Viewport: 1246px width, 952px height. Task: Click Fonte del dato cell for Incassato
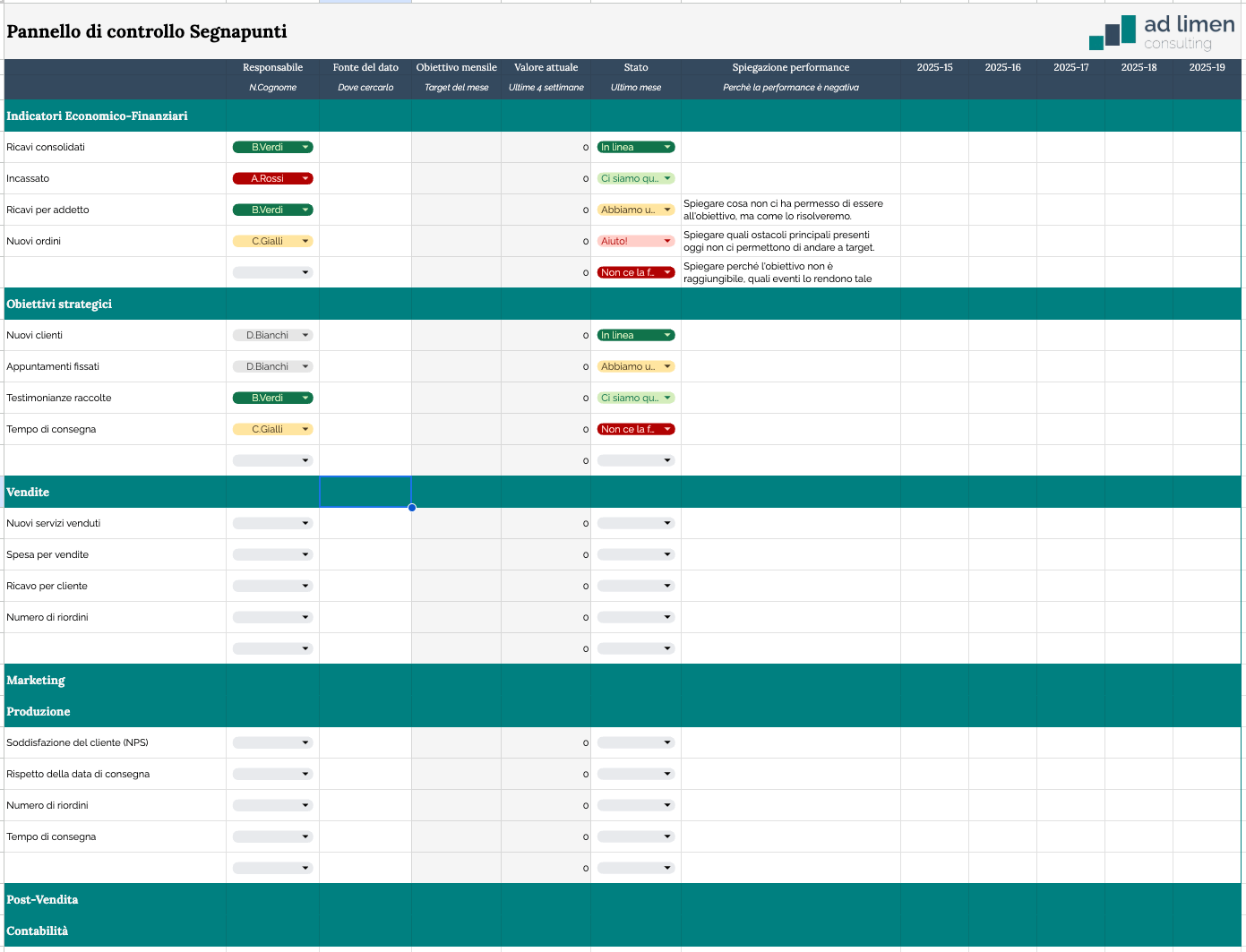tap(365, 178)
